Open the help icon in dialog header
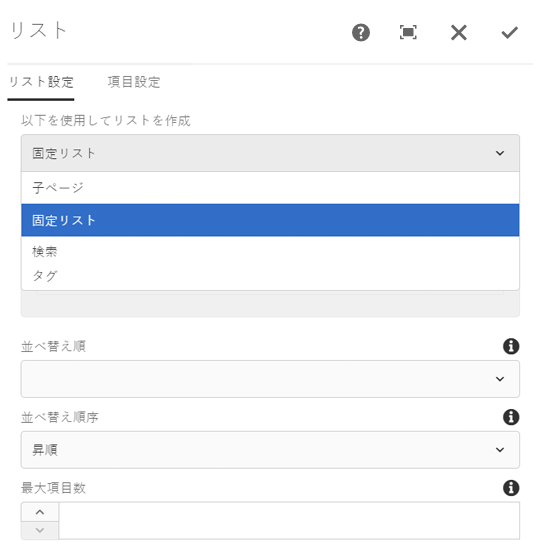Viewport: 546px width, 550px height. [x=360, y=33]
